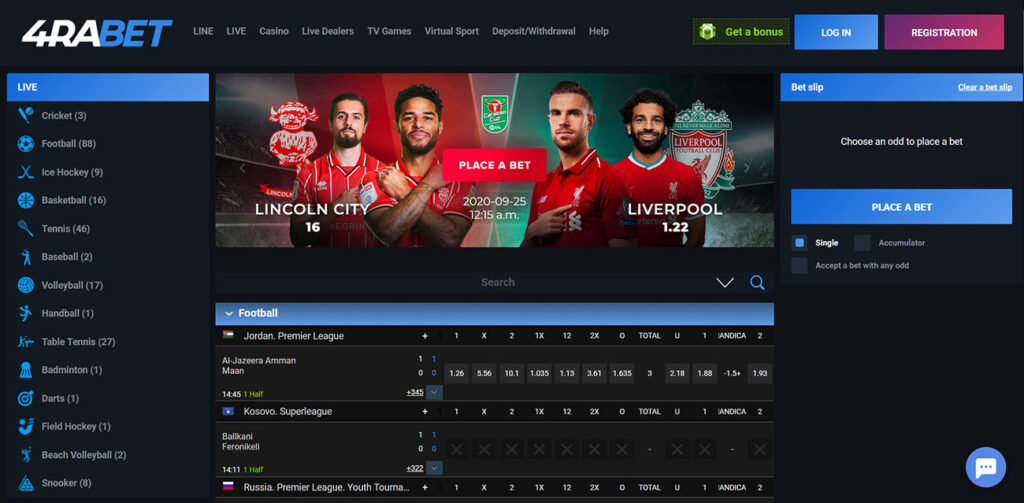Toggle Accept a bet with any odd

point(799,265)
